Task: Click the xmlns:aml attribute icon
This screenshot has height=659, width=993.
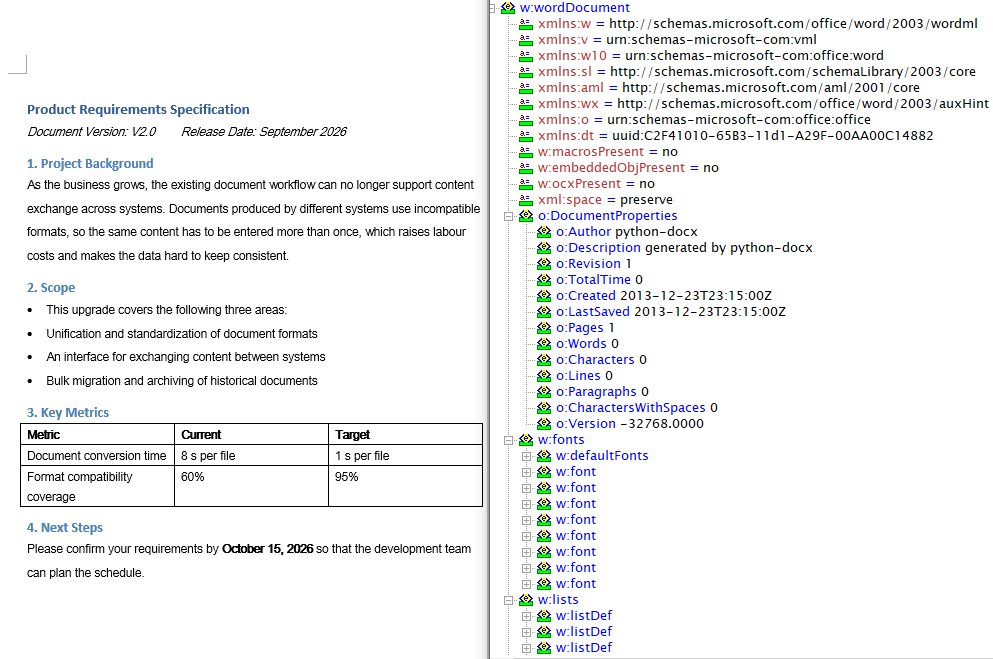Action: [x=526, y=88]
